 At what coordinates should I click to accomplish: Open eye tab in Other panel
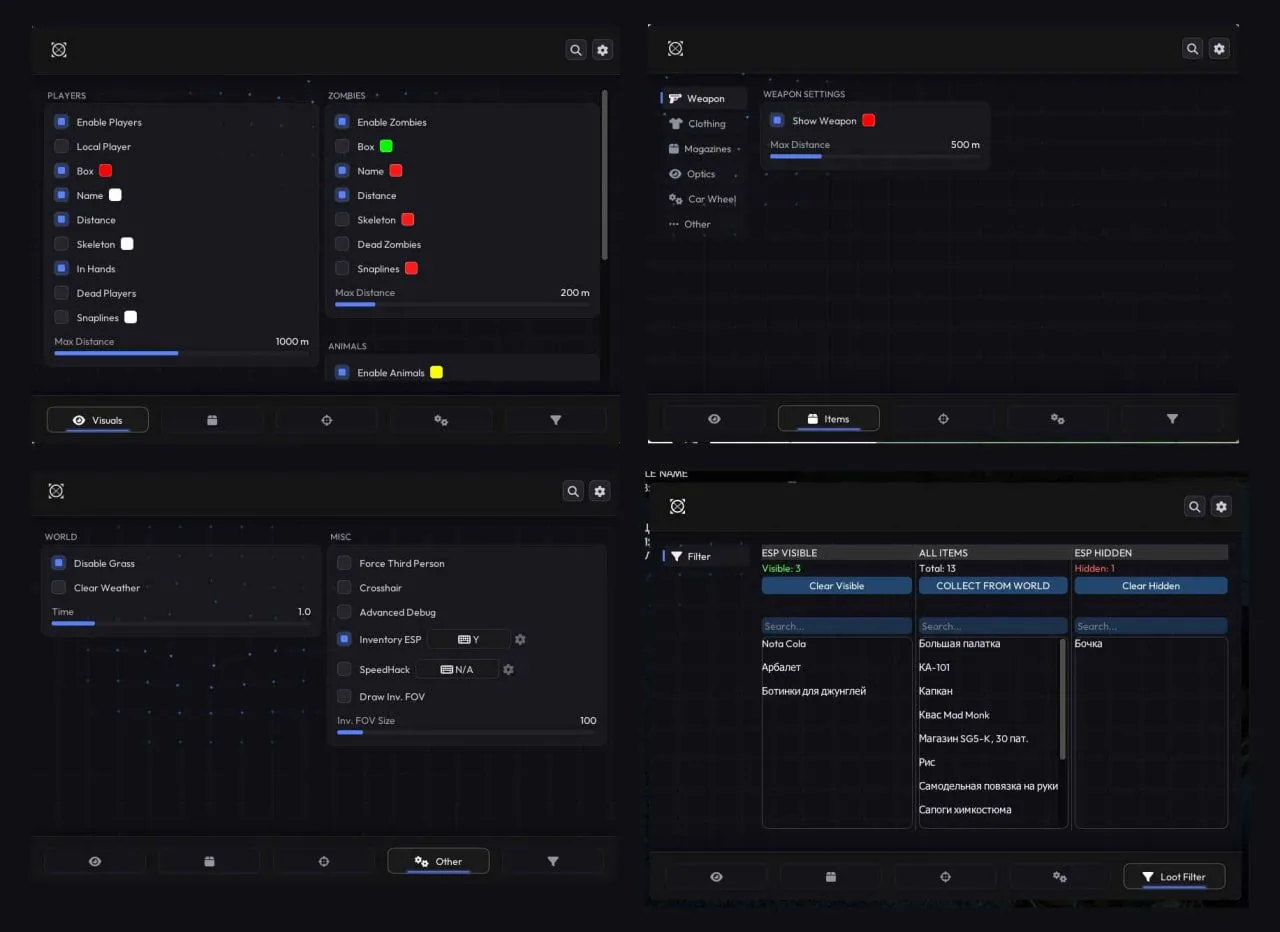95,861
